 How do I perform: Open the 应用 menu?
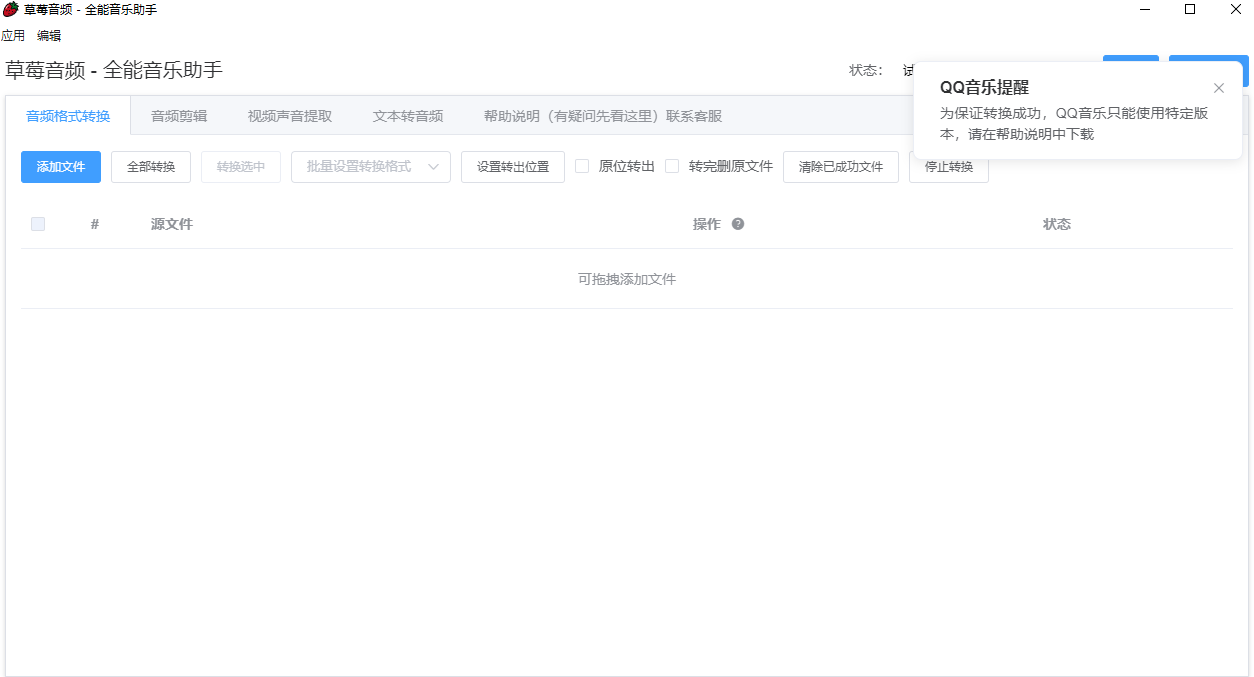13,36
